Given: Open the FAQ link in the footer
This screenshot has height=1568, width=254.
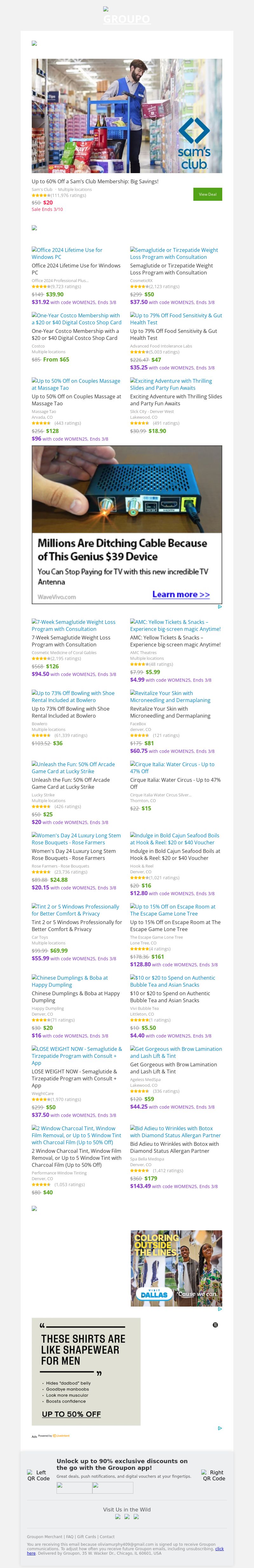Looking at the screenshot, I should tap(70, 1537).
